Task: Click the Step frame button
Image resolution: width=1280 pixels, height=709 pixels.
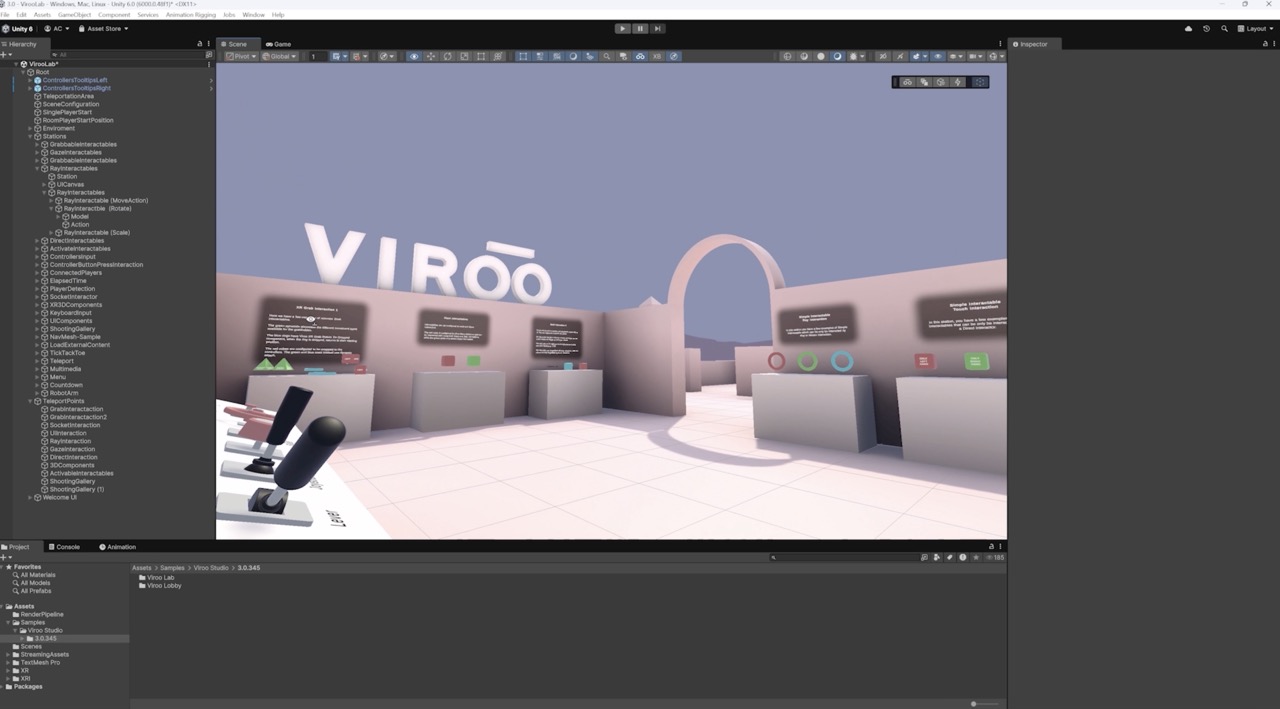Action: [x=657, y=28]
